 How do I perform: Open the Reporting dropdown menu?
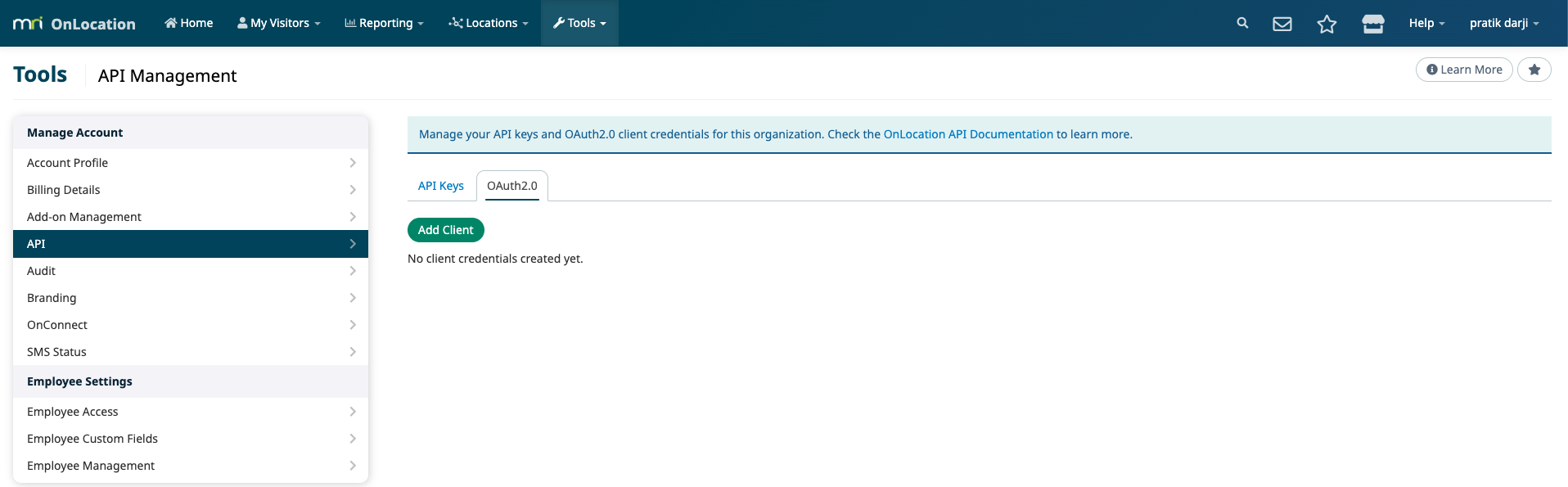click(384, 23)
